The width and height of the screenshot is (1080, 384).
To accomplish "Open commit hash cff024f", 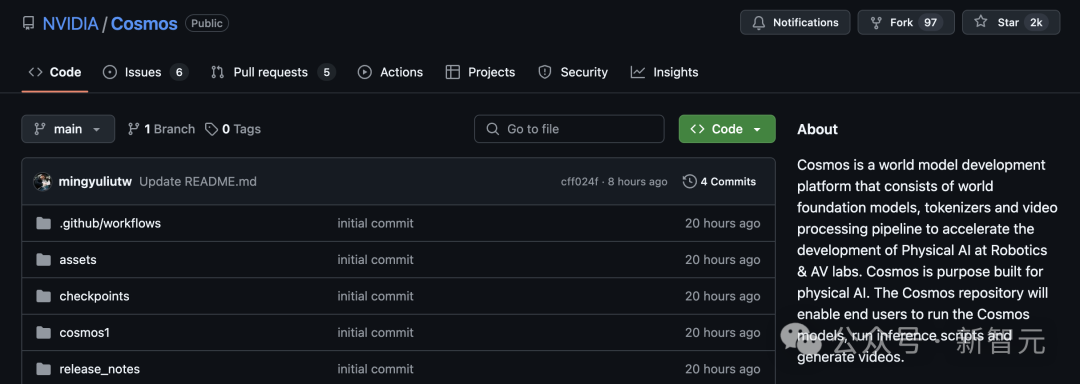I will point(579,182).
